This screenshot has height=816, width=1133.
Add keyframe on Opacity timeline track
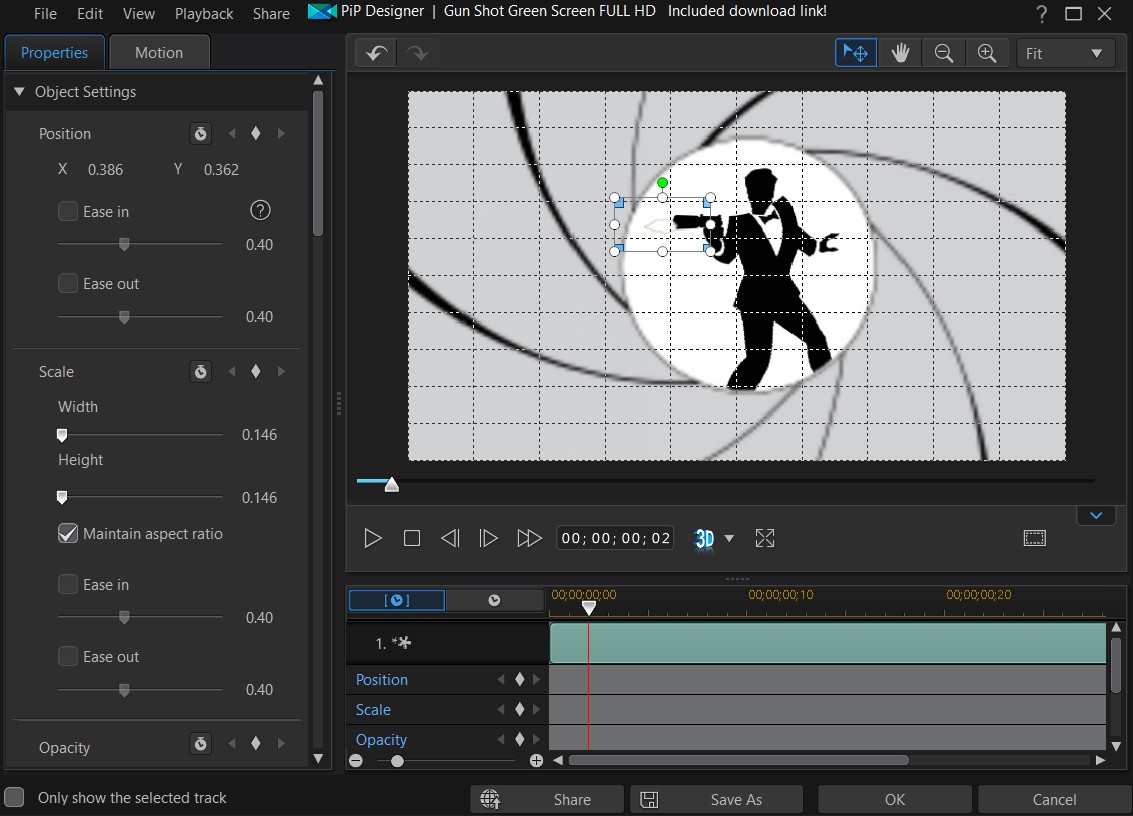pos(519,739)
